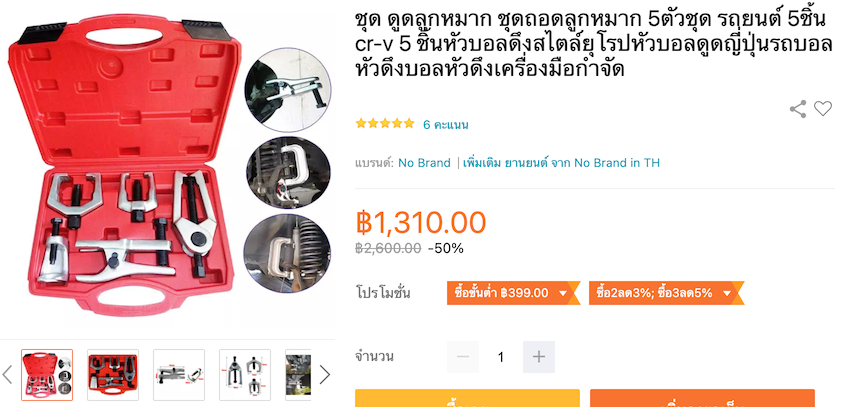This screenshot has height=407, width=846.
Task: View the 6 ratings link
Action: [445, 125]
